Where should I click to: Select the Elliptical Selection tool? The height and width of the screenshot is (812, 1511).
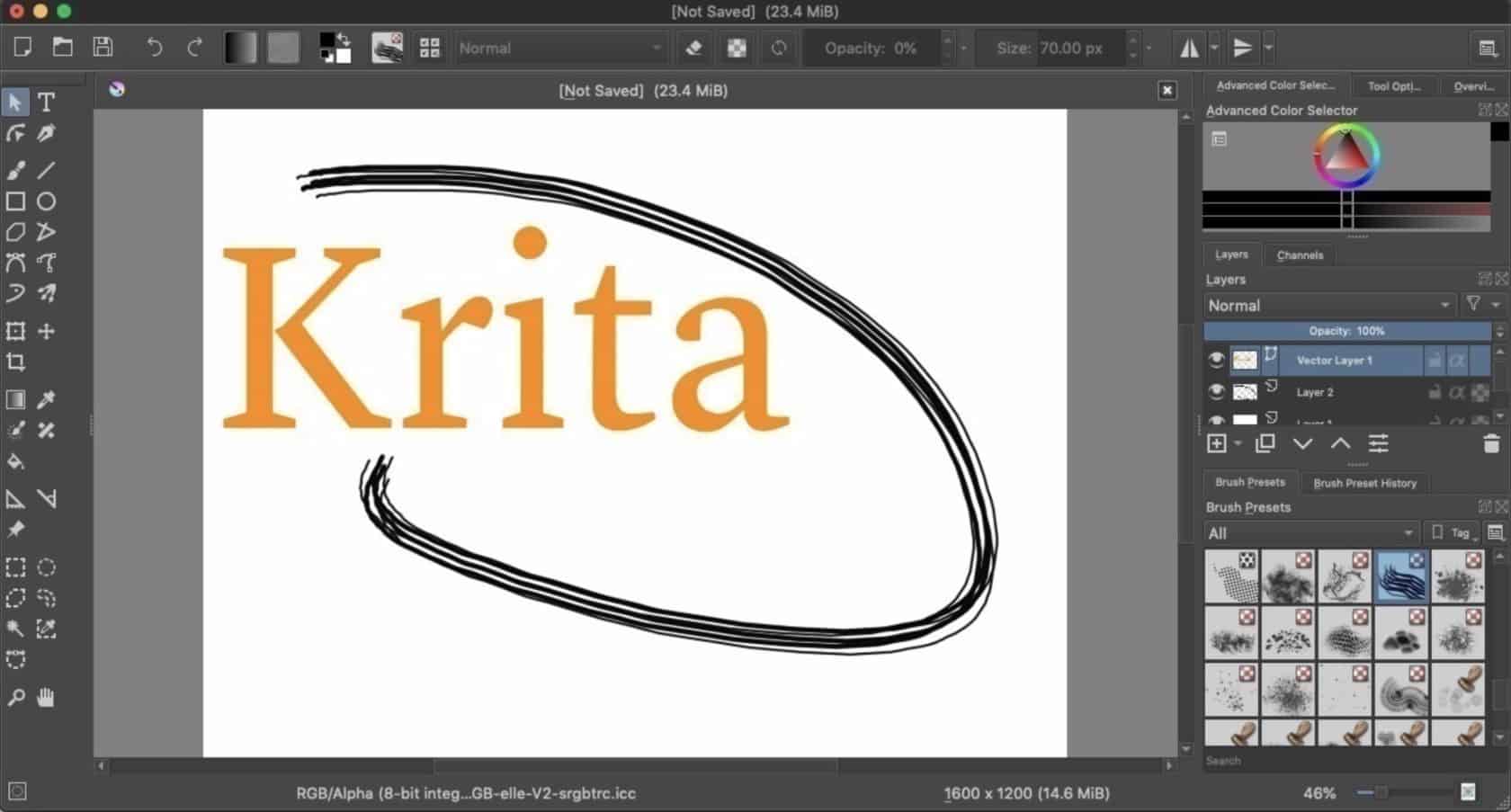point(46,567)
